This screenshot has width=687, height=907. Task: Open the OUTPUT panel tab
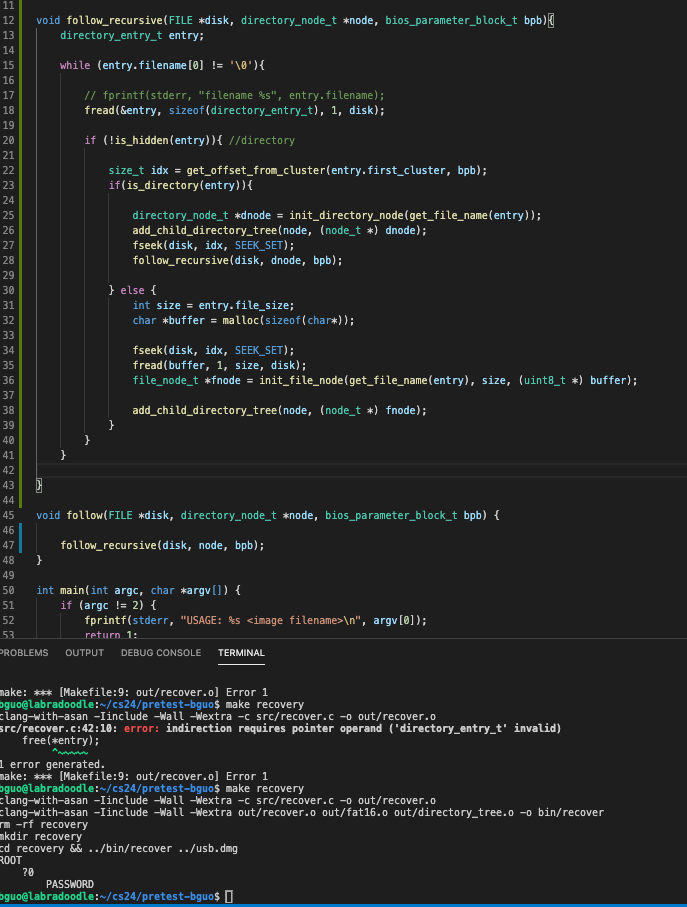[x=84, y=653]
